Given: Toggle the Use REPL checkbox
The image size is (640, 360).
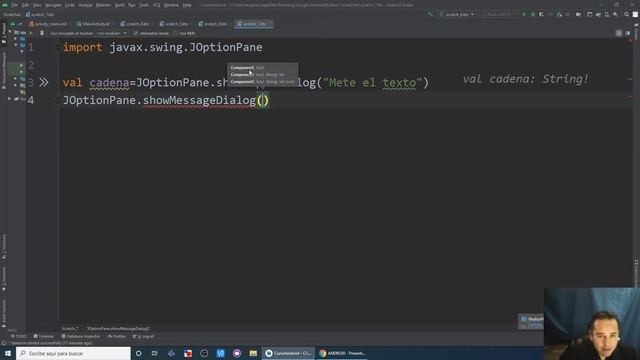Looking at the screenshot, I should click(176, 33).
